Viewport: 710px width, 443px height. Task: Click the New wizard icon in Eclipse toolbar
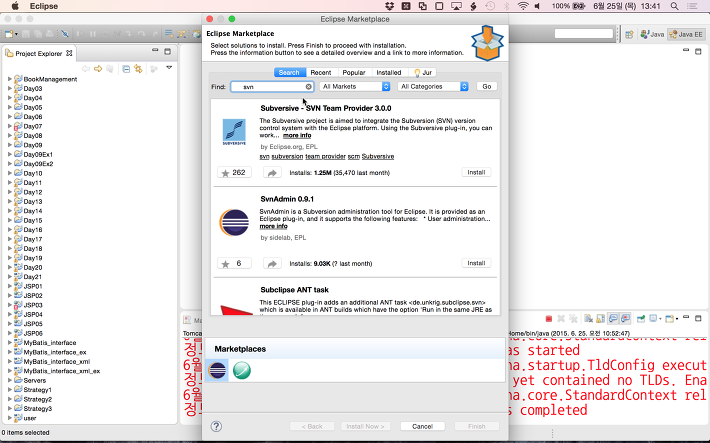9,34
